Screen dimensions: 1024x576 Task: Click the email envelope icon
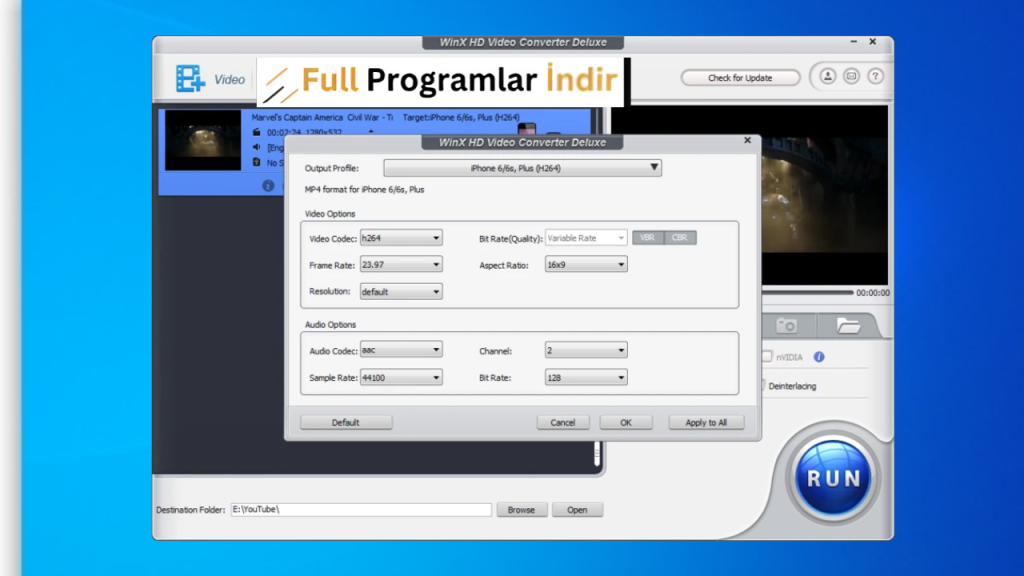pos(852,76)
